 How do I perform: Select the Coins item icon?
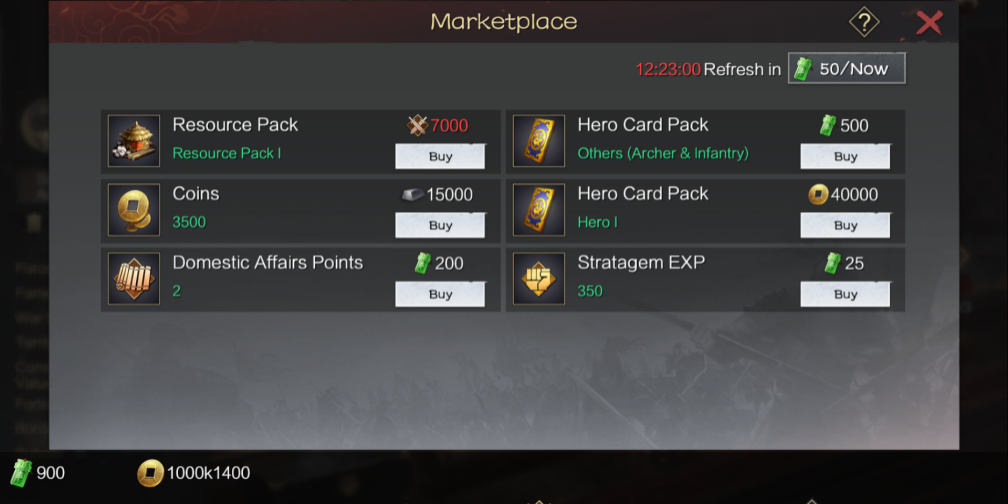pos(134,210)
